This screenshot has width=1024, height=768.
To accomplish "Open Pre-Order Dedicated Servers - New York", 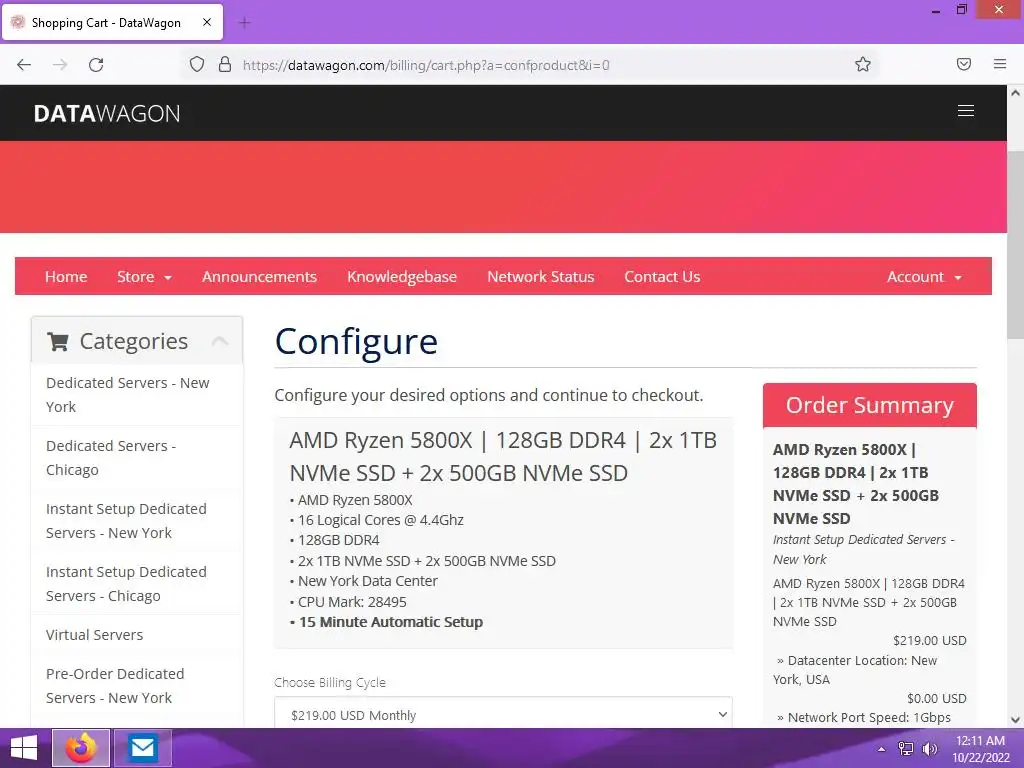I will pyautogui.click(x=136, y=686).
